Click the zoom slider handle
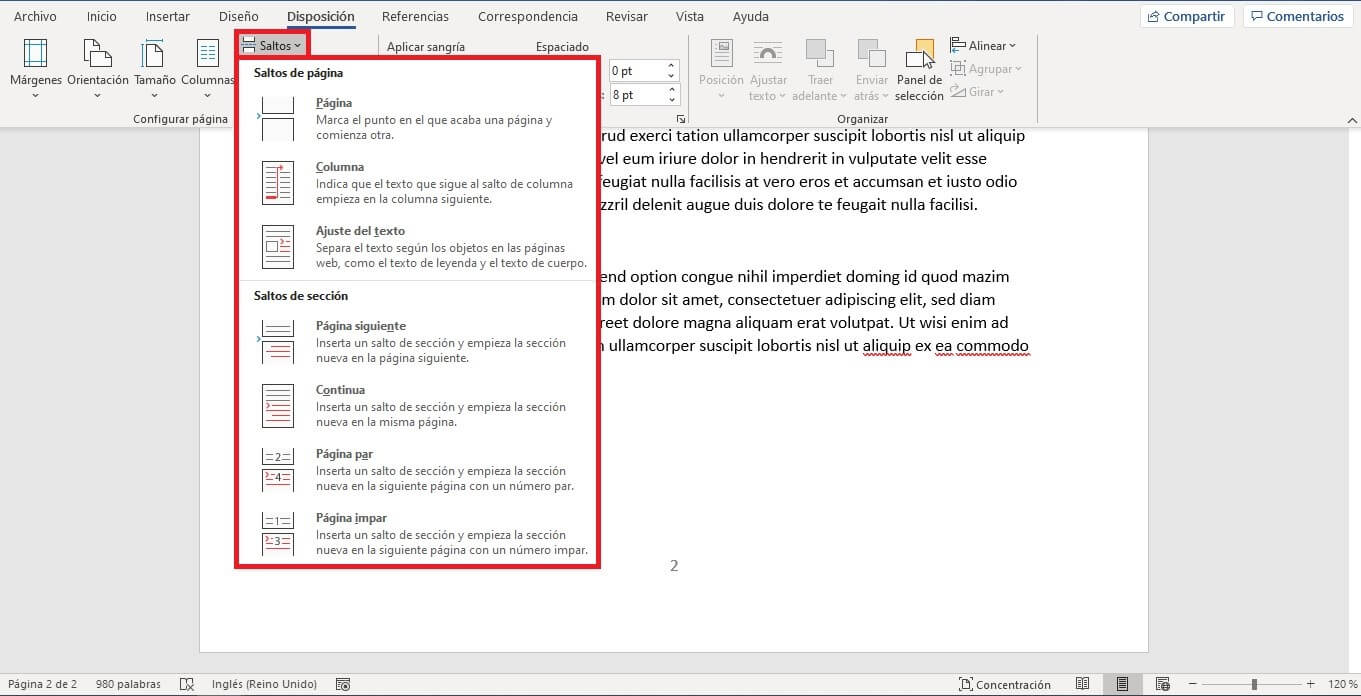1361x696 pixels. (1254, 684)
